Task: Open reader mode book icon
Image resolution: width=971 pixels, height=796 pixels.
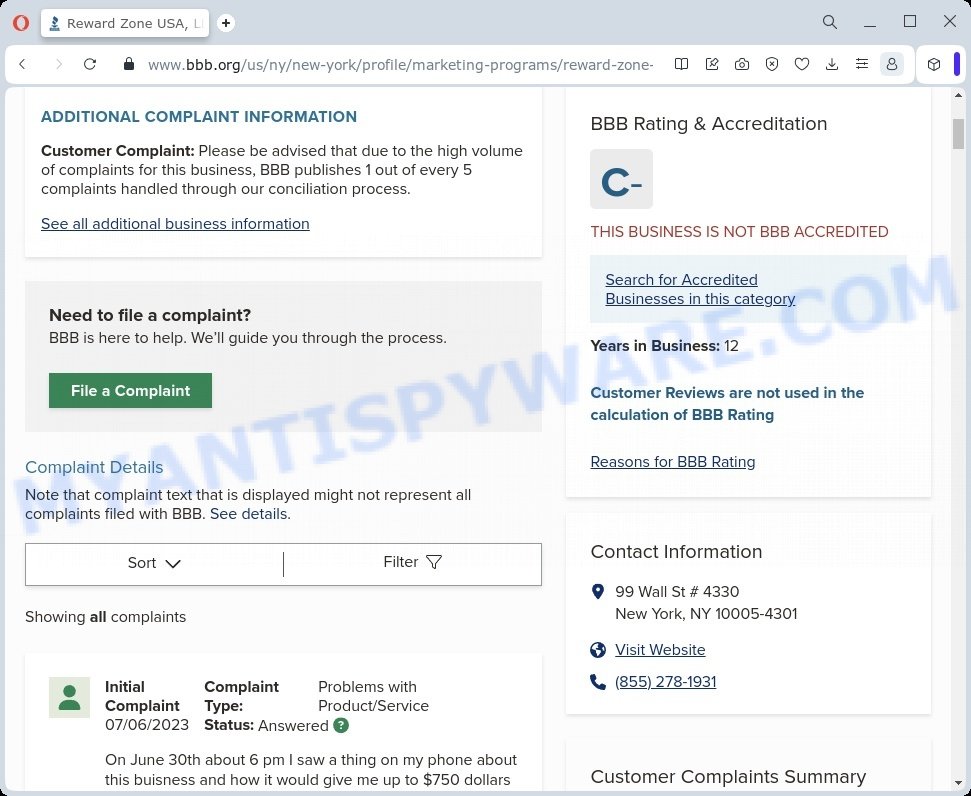Action: tap(681, 64)
